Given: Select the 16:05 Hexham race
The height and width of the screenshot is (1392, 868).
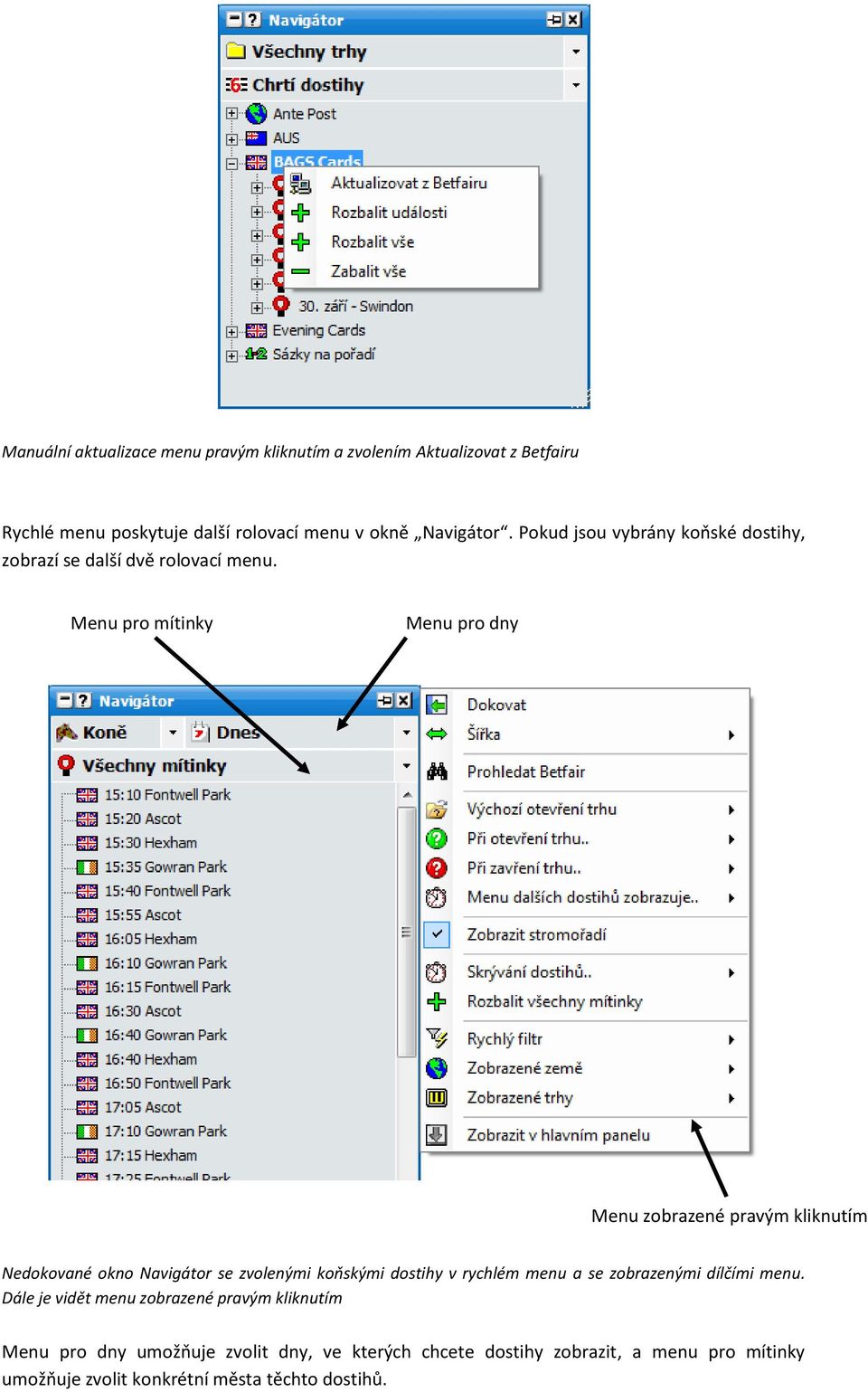Looking at the screenshot, I should coord(150,939).
